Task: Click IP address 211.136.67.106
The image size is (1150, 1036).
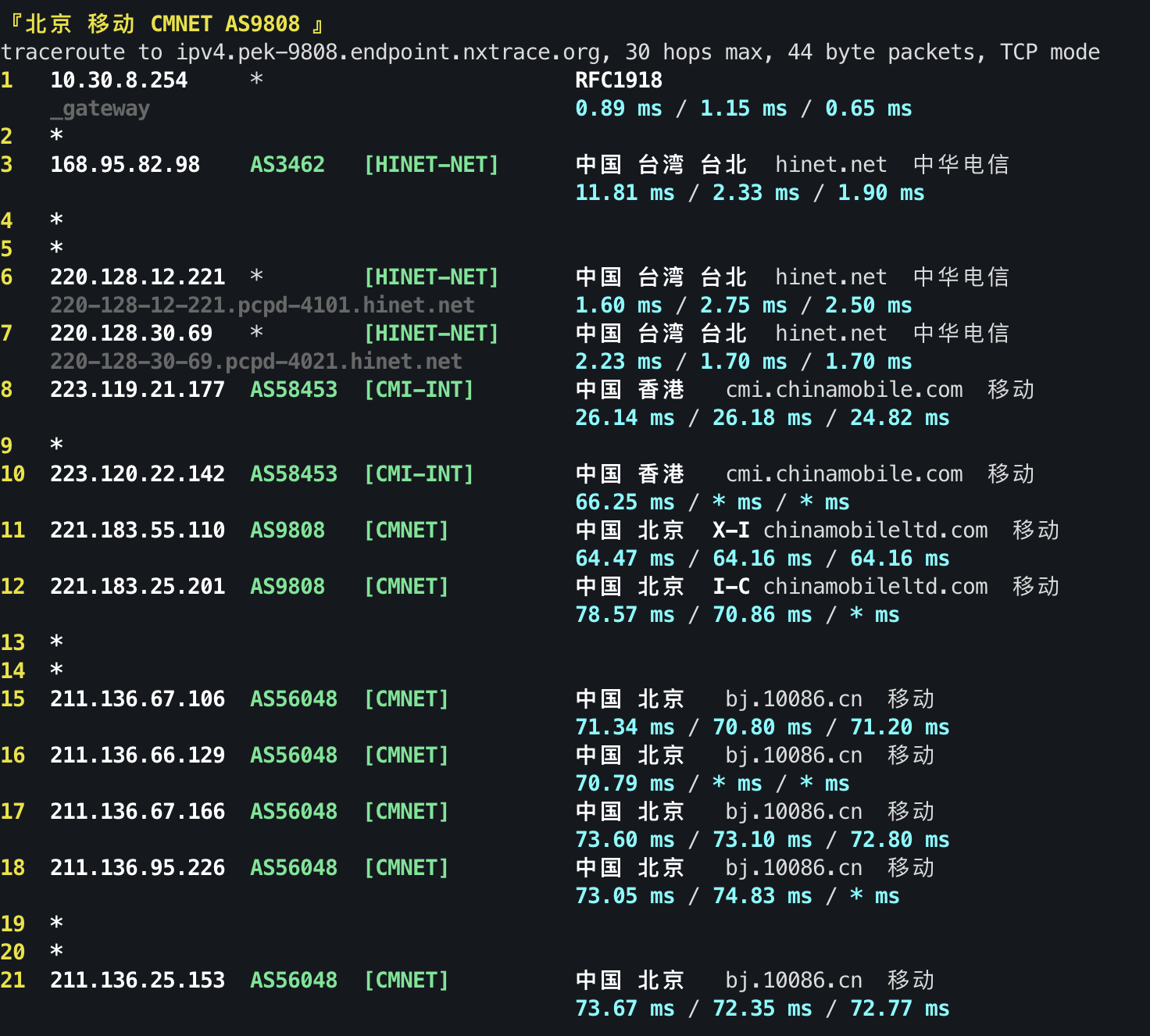Action: 137,699
